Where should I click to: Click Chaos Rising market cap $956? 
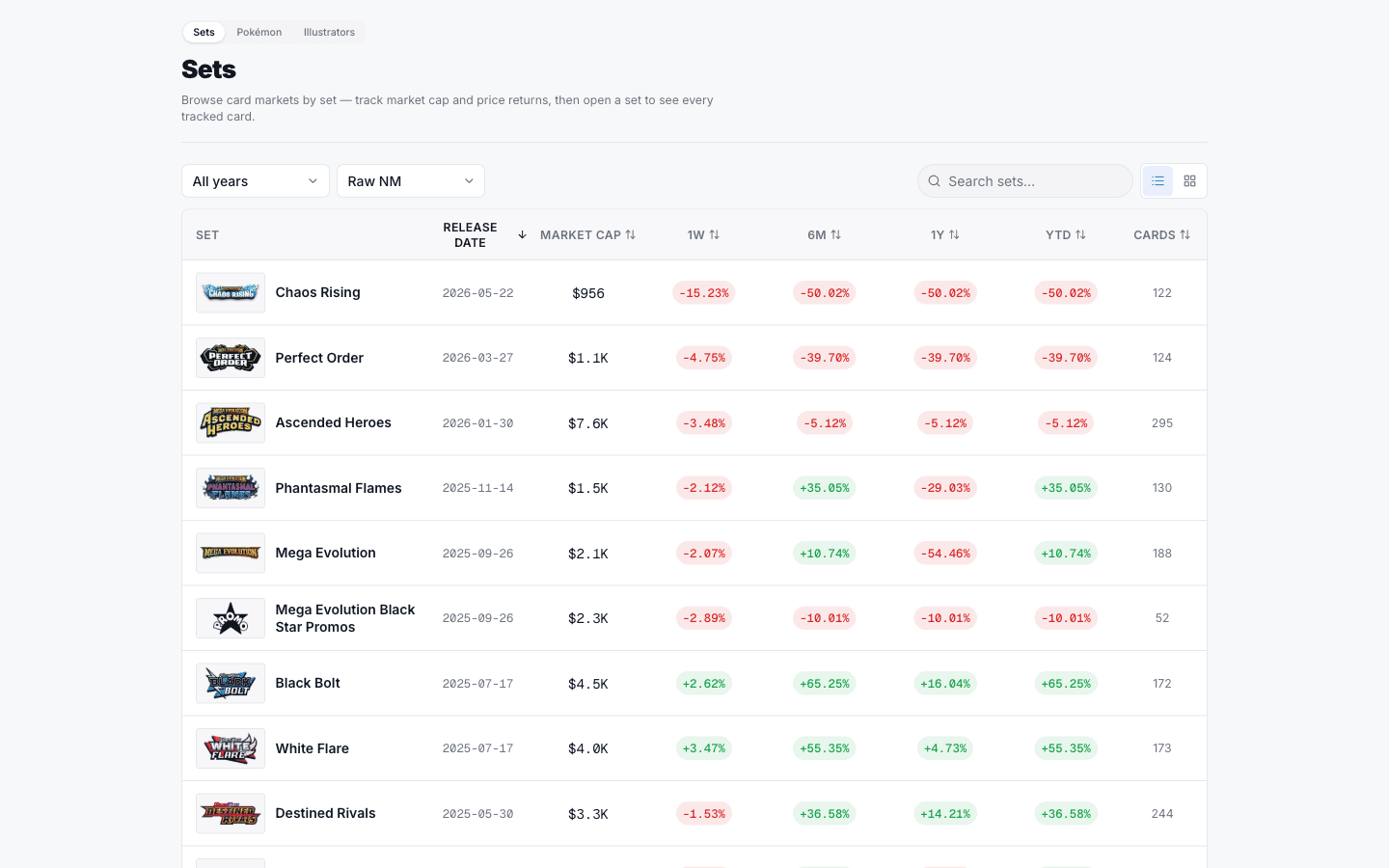tap(588, 293)
